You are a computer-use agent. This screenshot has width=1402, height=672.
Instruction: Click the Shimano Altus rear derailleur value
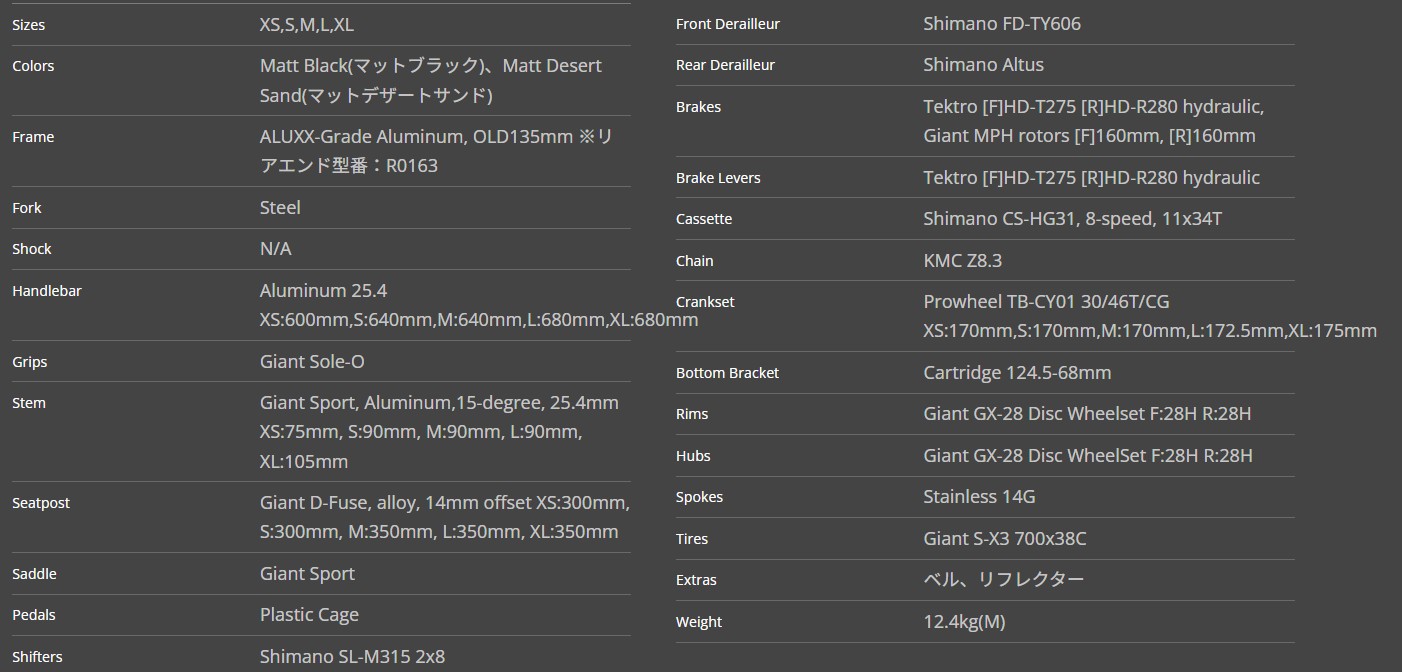983,65
